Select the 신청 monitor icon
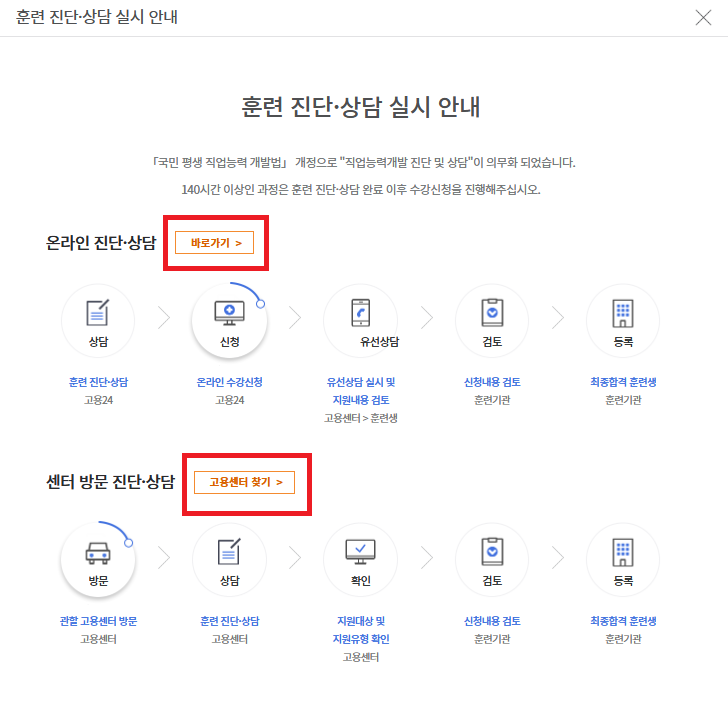 (229, 313)
